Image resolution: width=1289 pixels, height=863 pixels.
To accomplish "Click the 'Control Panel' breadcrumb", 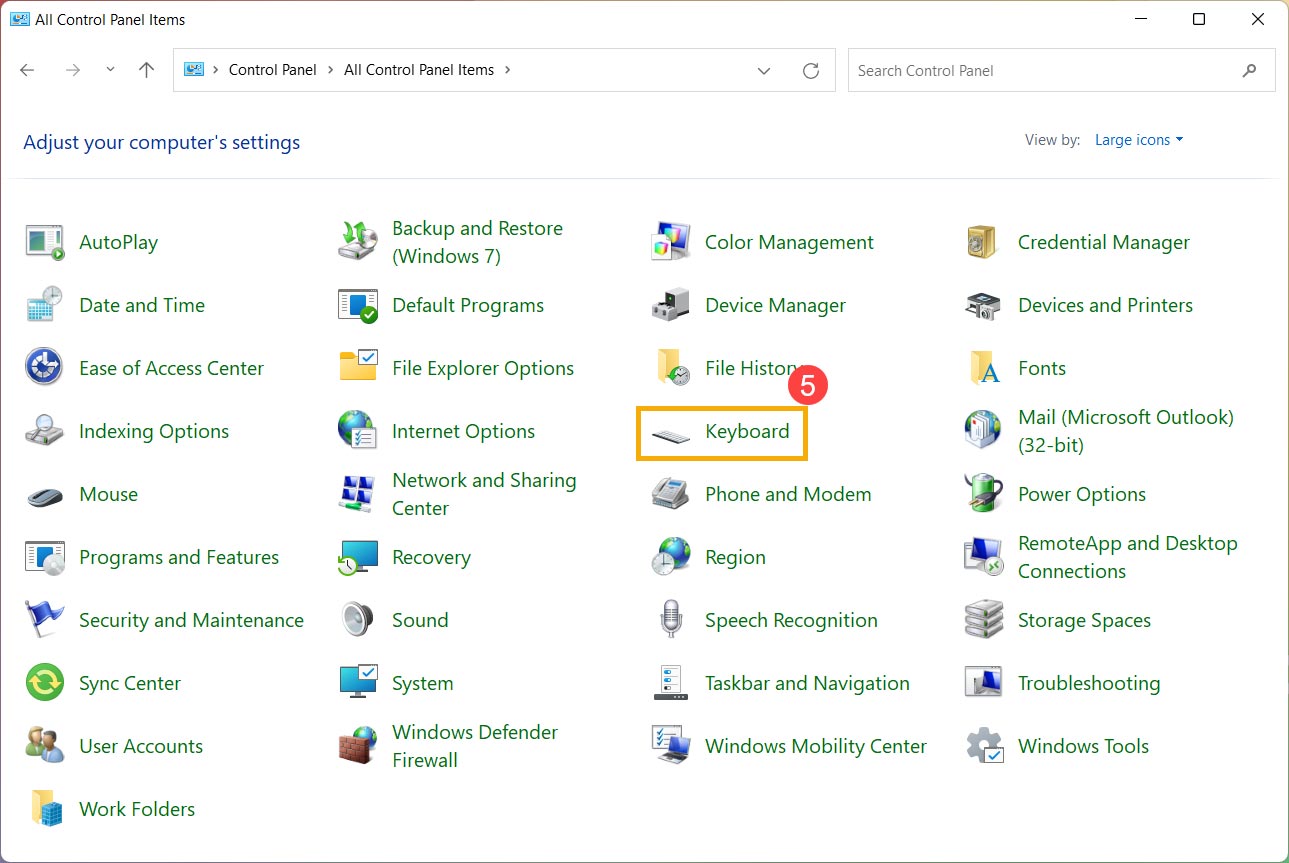I will (x=272, y=70).
